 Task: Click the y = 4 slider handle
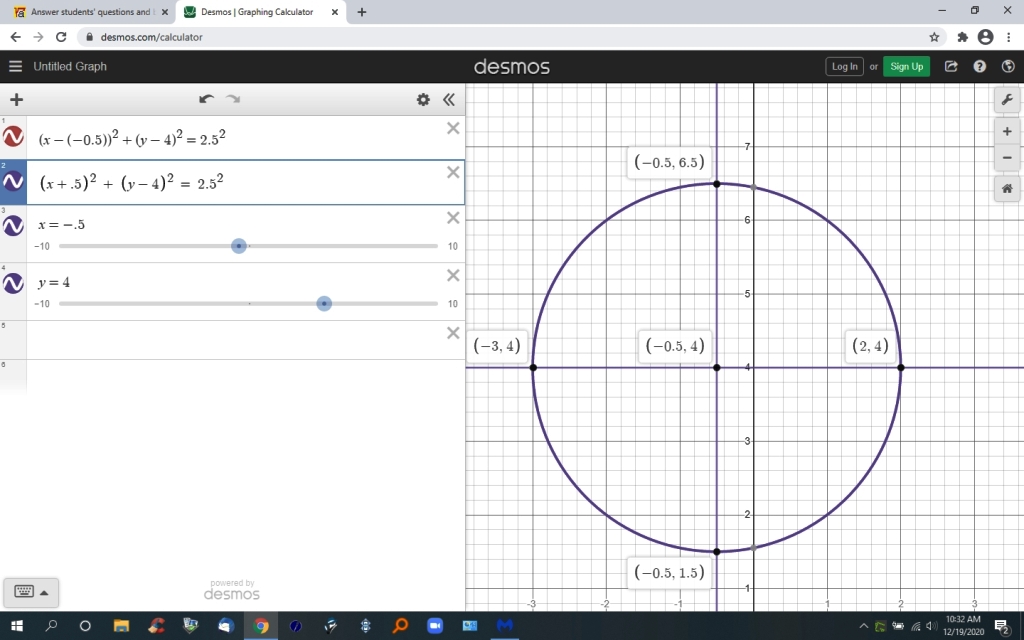(324, 304)
